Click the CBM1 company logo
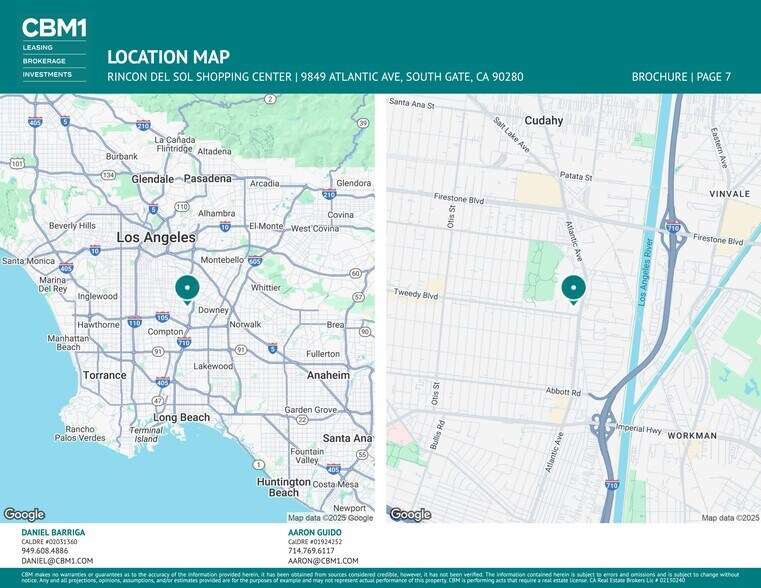This screenshot has height=588, width=761. click(53, 28)
